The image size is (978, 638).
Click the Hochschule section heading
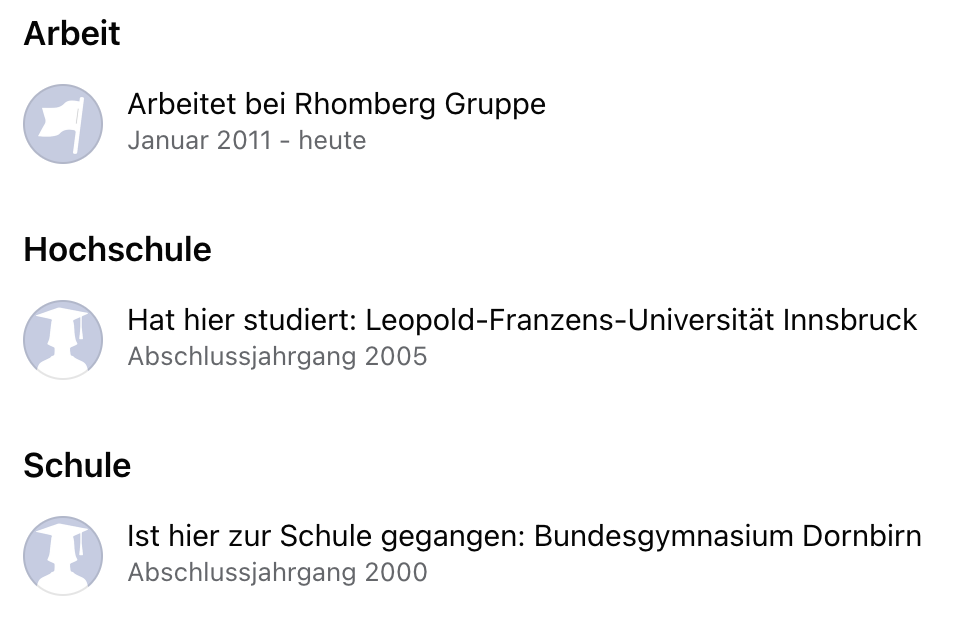[x=117, y=250]
